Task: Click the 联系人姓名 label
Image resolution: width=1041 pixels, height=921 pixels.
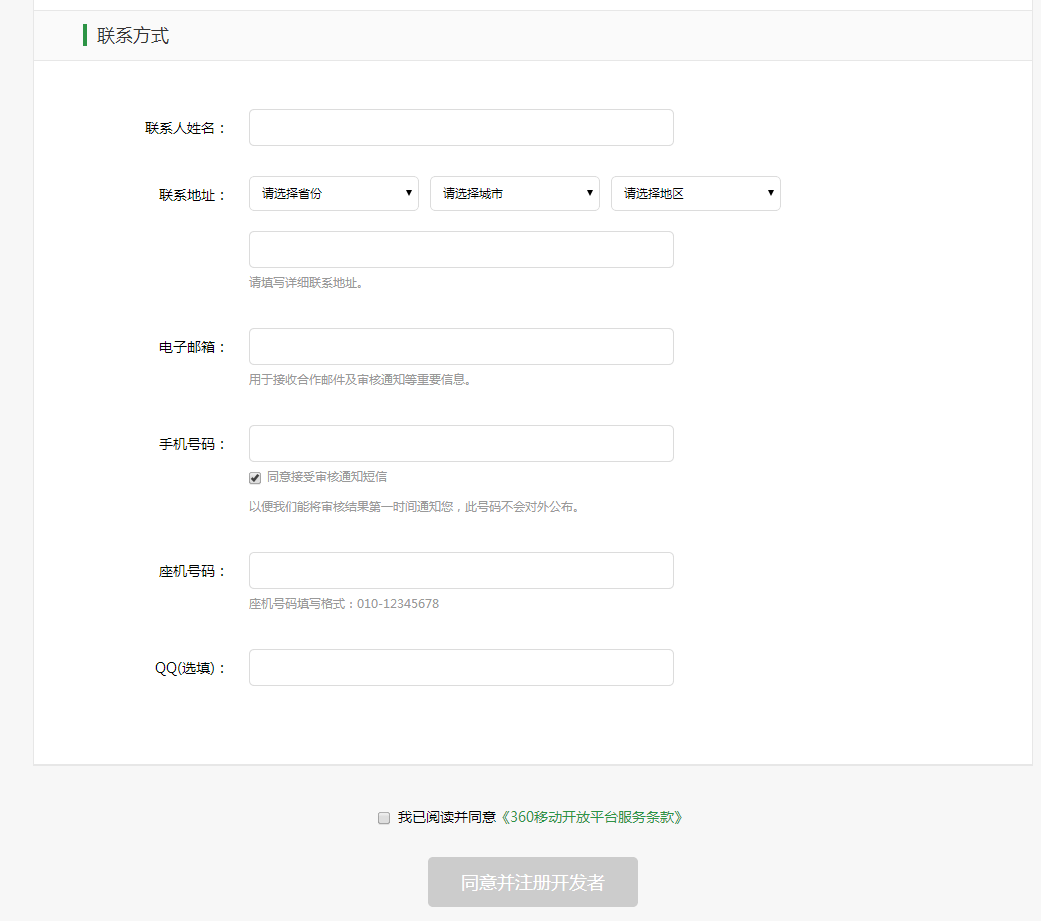Action: point(185,128)
